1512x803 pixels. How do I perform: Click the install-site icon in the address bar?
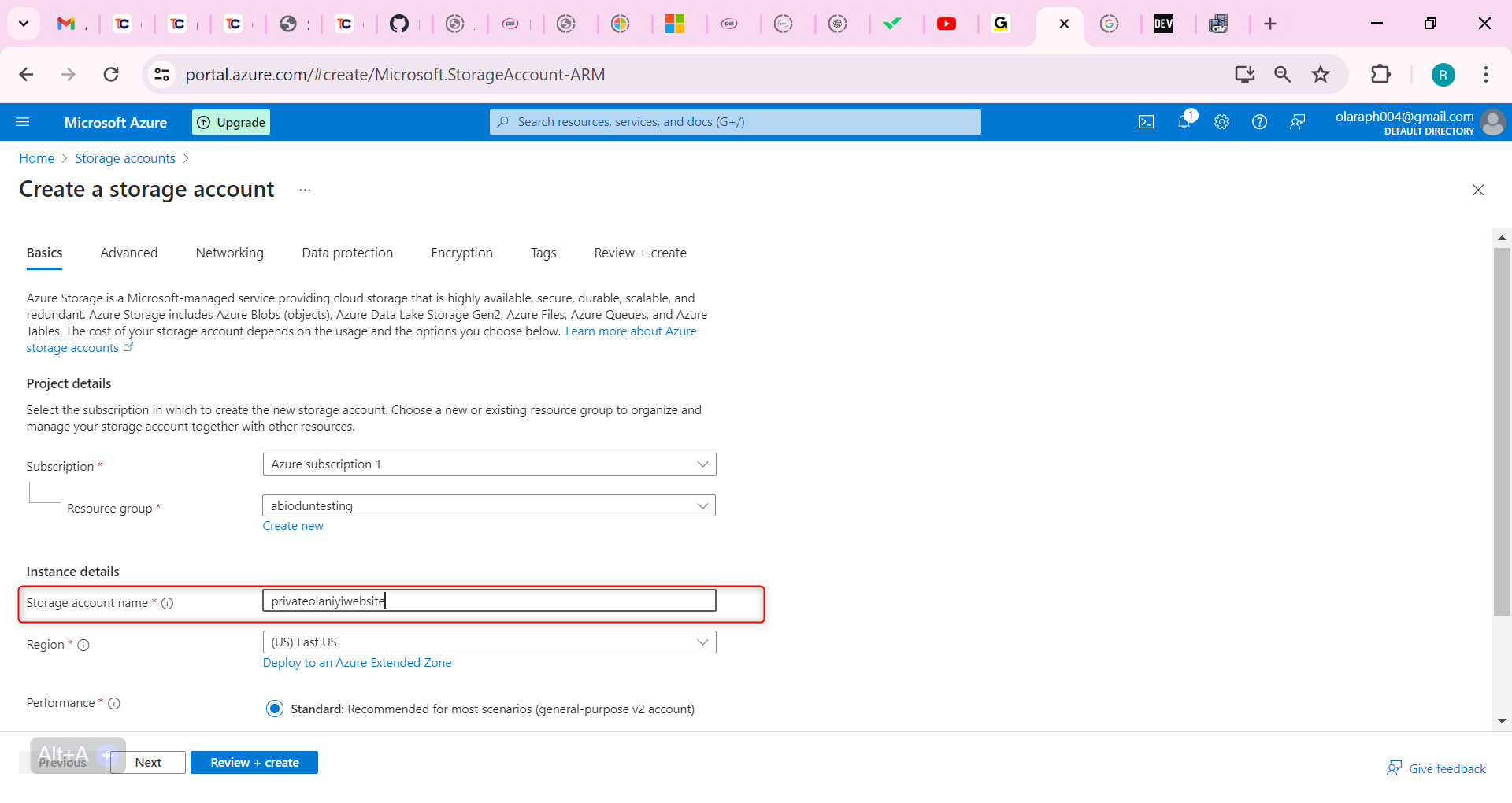[1244, 74]
